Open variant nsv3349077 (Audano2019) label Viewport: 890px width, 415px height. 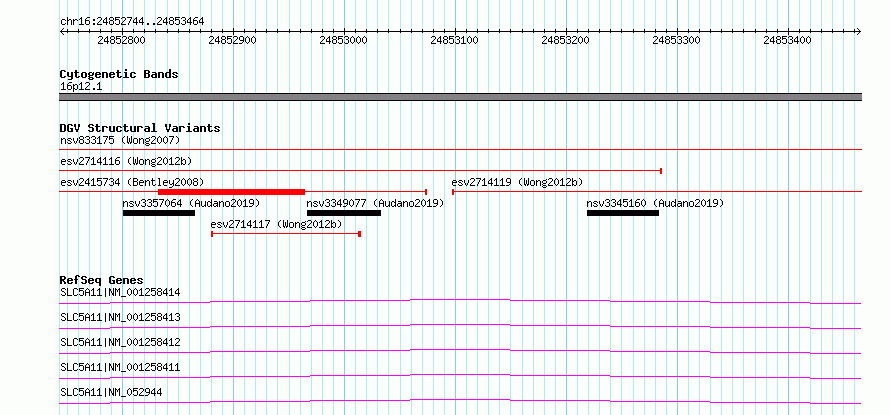(x=375, y=203)
